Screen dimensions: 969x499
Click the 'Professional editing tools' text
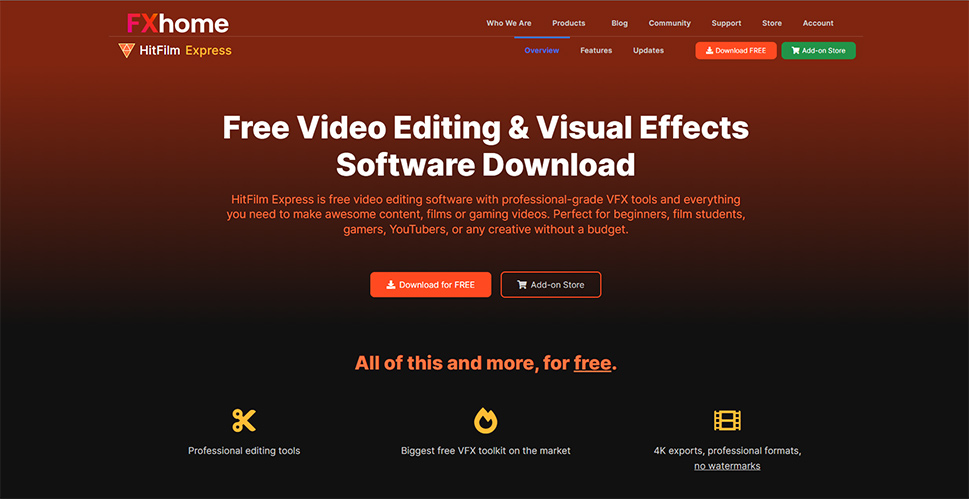[x=244, y=451]
